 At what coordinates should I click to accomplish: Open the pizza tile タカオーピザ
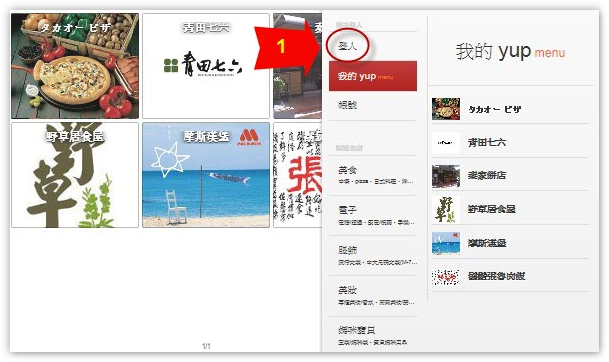[x=75, y=66]
